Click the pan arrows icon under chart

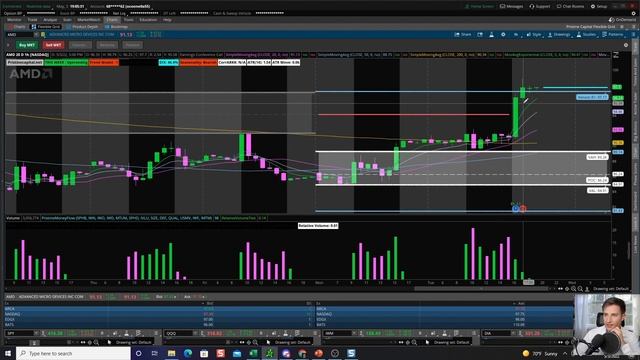pyautogui.click(x=560, y=289)
